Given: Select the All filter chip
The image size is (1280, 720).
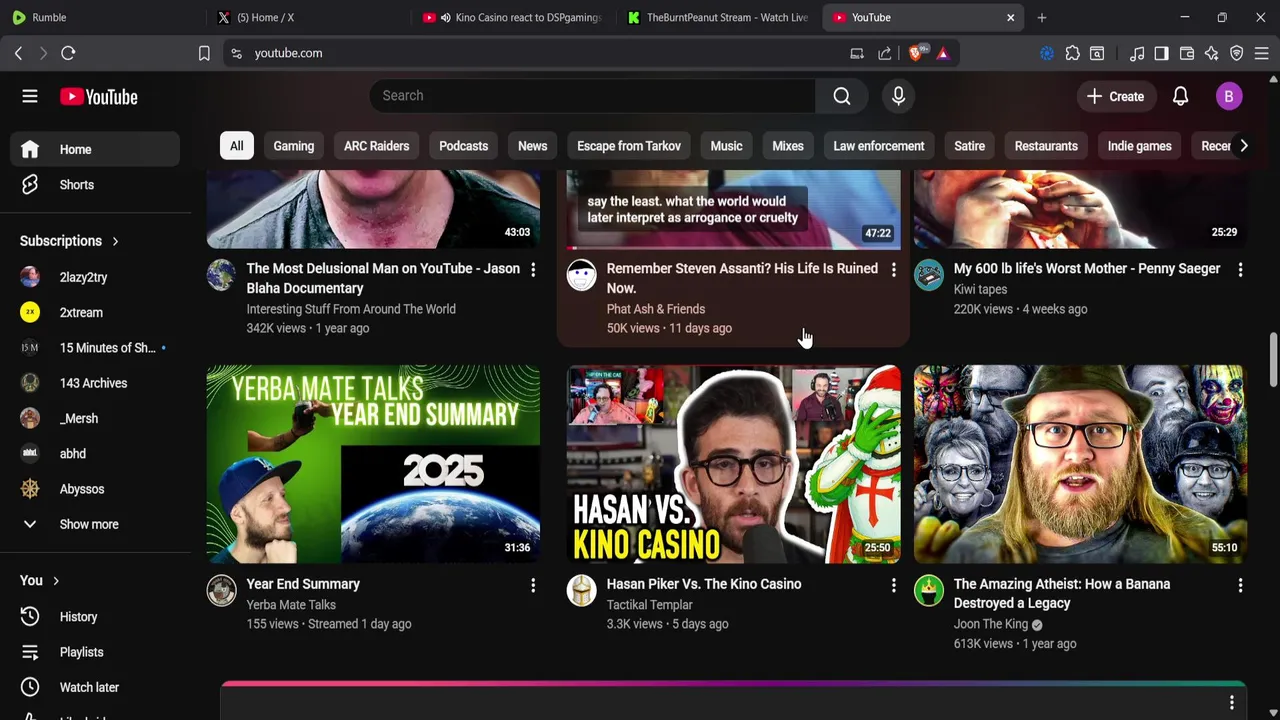Looking at the screenshot, I should point(236,146).
